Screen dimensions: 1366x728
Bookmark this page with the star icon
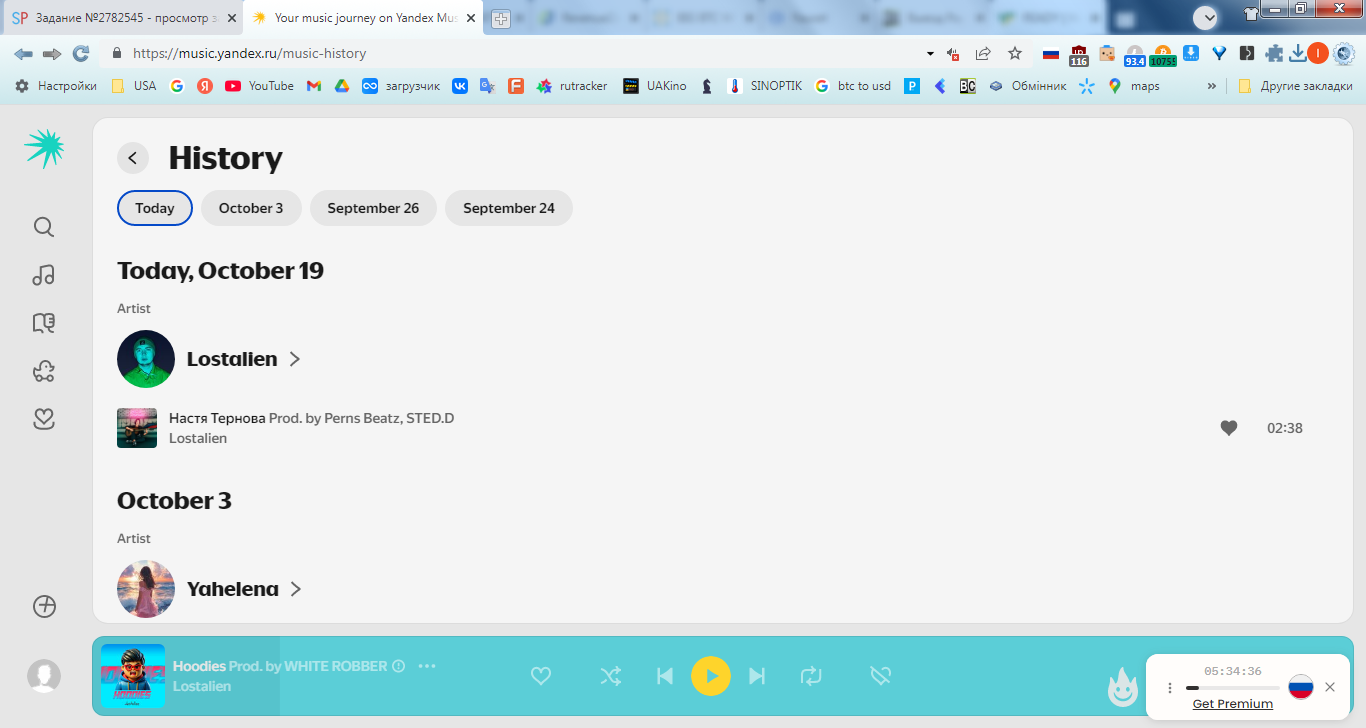[x=1015, y=54]
